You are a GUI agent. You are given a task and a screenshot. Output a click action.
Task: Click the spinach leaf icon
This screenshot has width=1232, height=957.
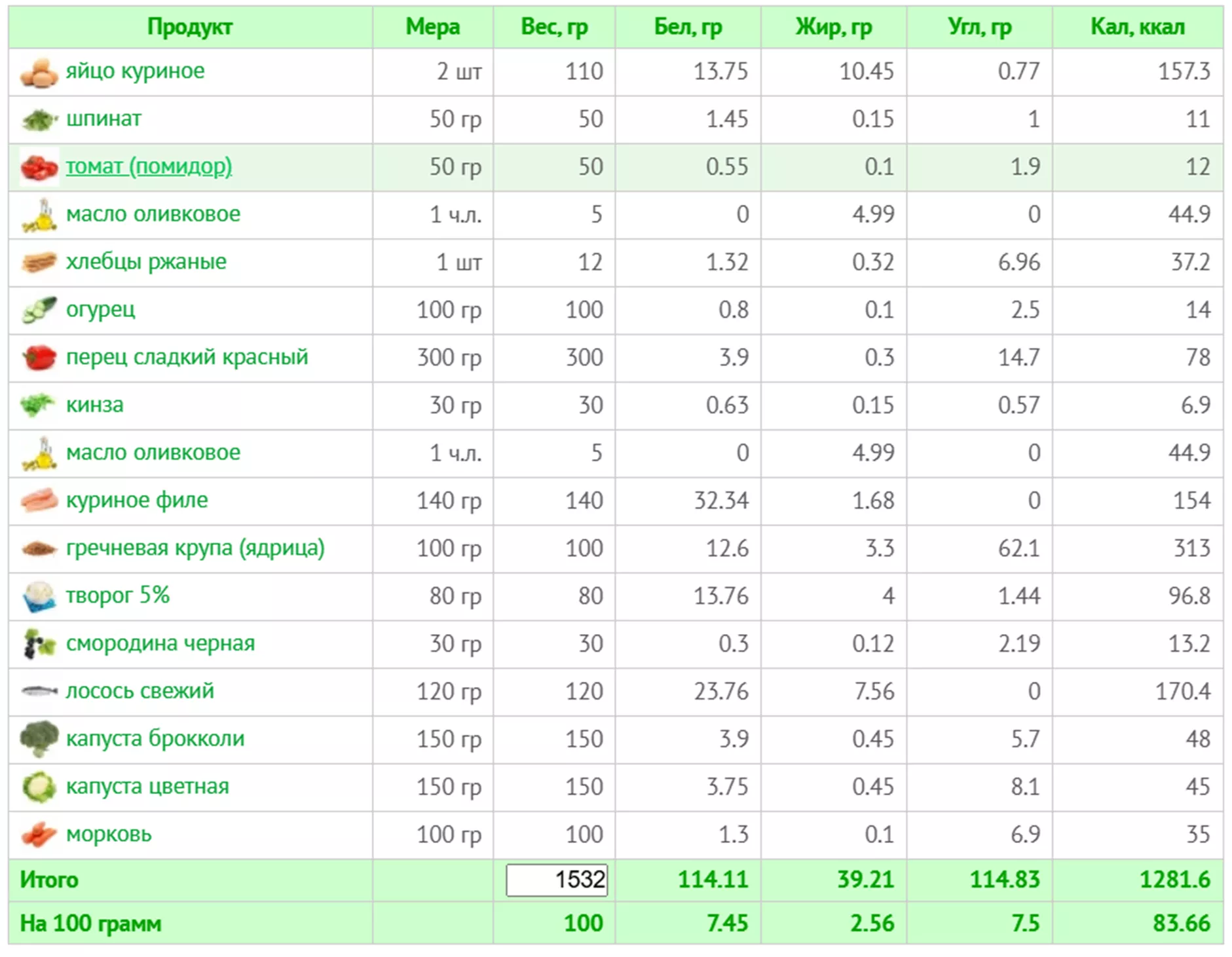pos(39,120)
